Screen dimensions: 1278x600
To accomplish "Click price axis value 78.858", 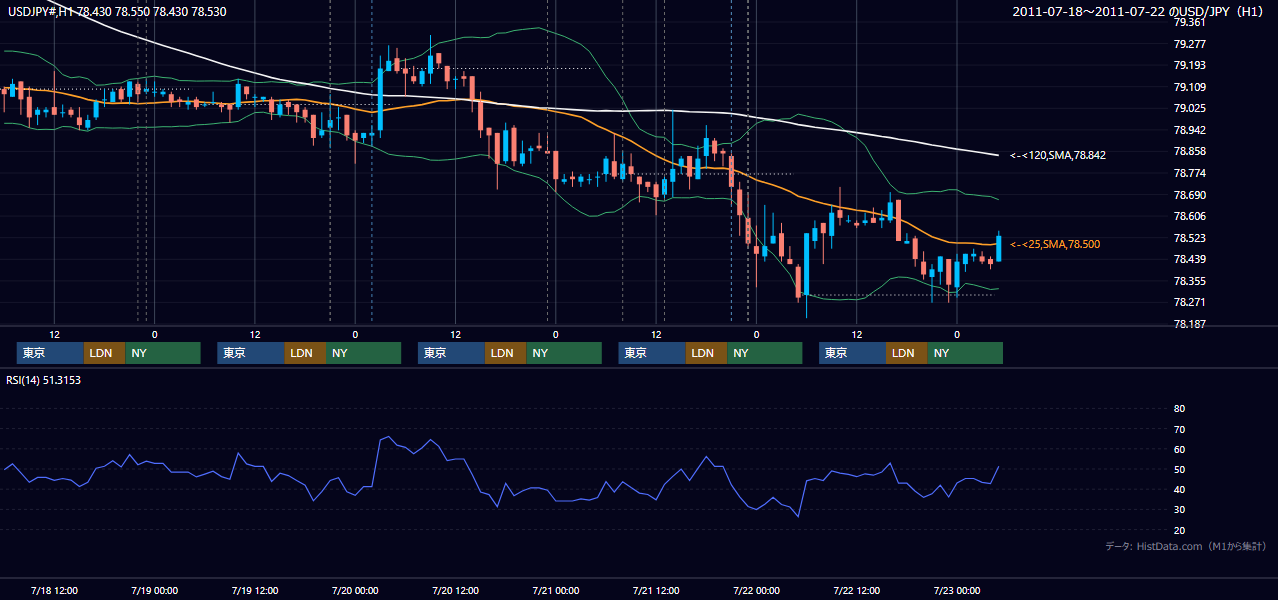I will pos(1189,151).
